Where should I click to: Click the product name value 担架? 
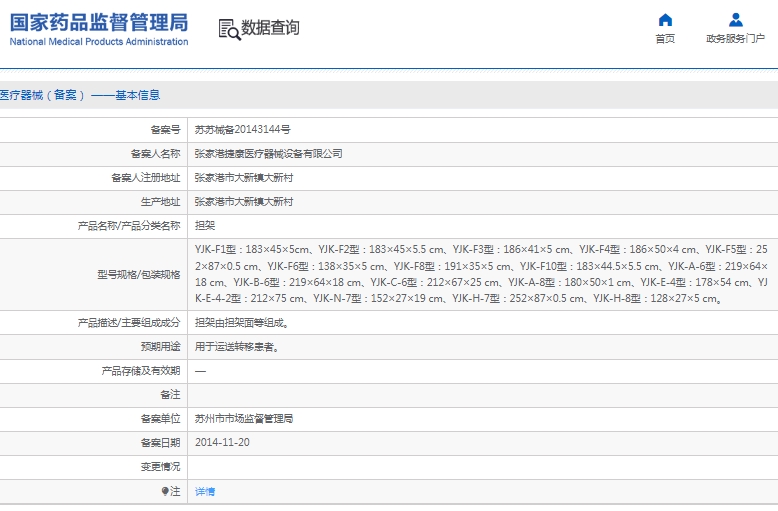tap(205, 226)
